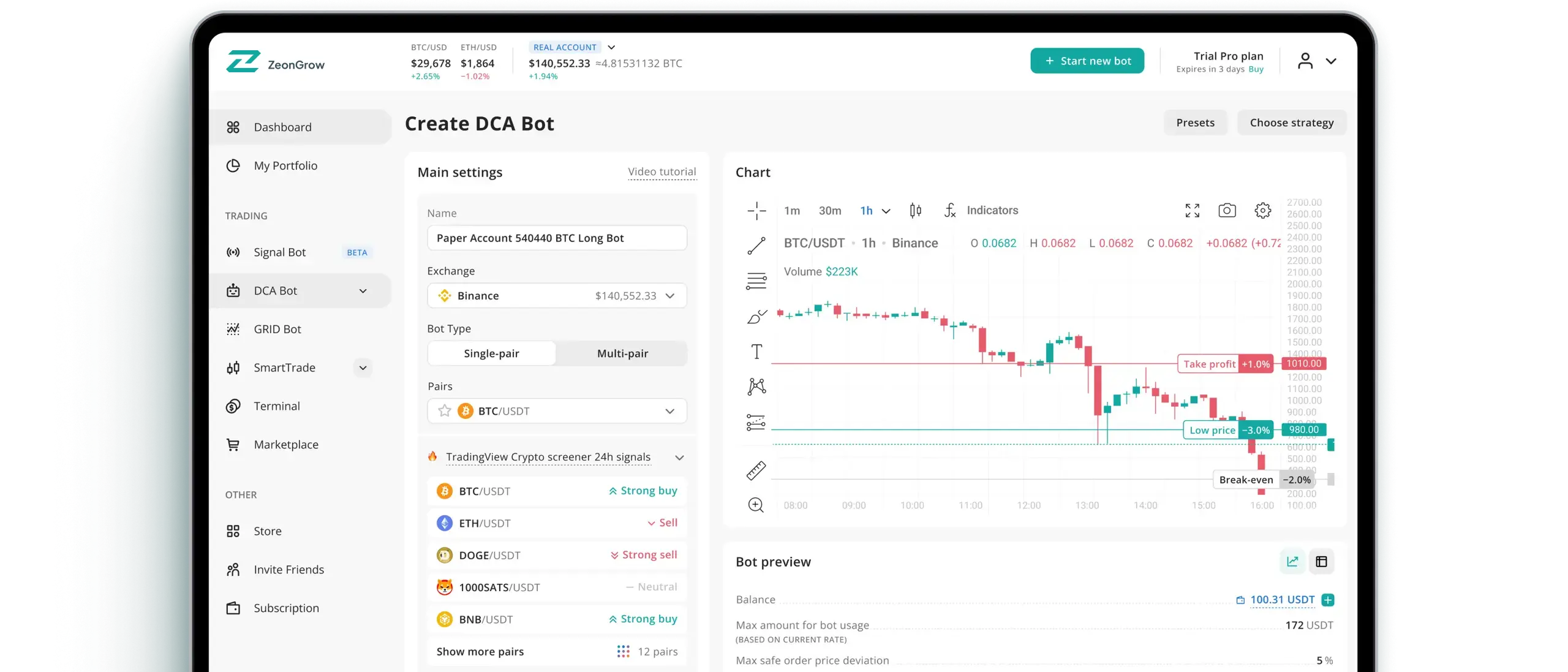
Task: Go to GRID Bot page
Action: click(277, 329)
